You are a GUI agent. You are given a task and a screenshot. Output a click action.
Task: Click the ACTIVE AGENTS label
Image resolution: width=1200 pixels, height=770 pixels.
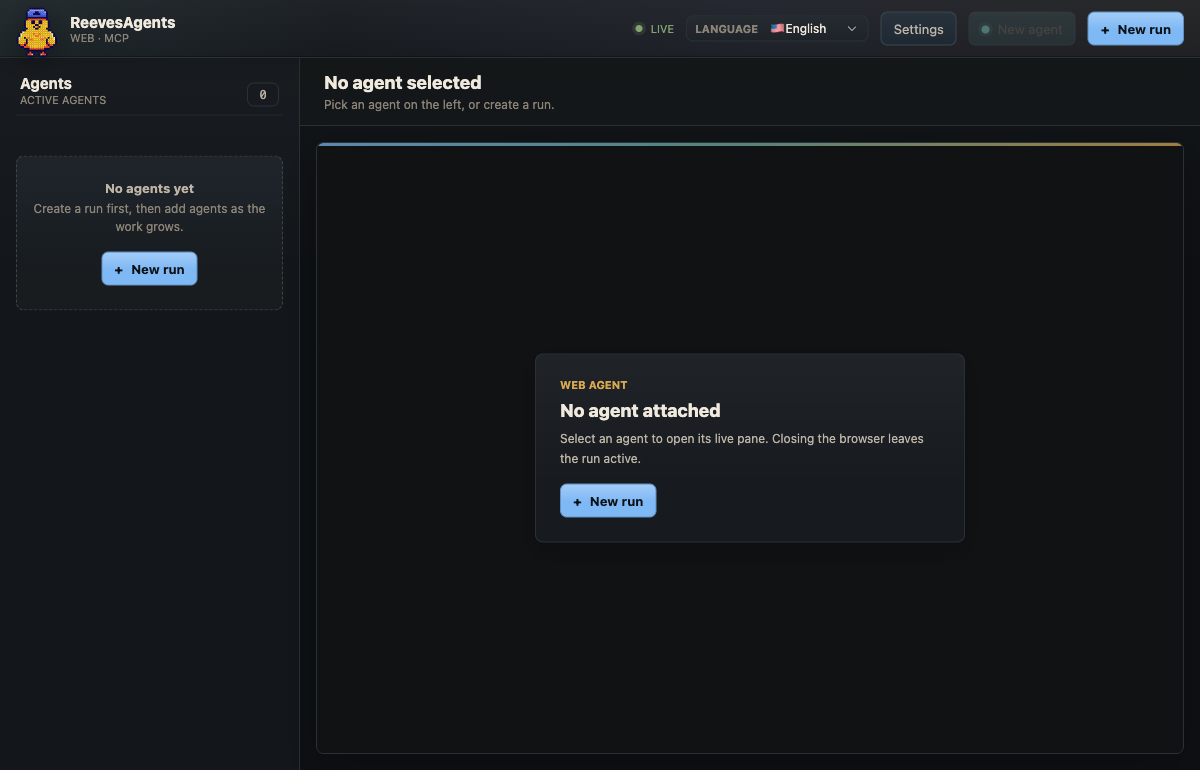(63, 100)
